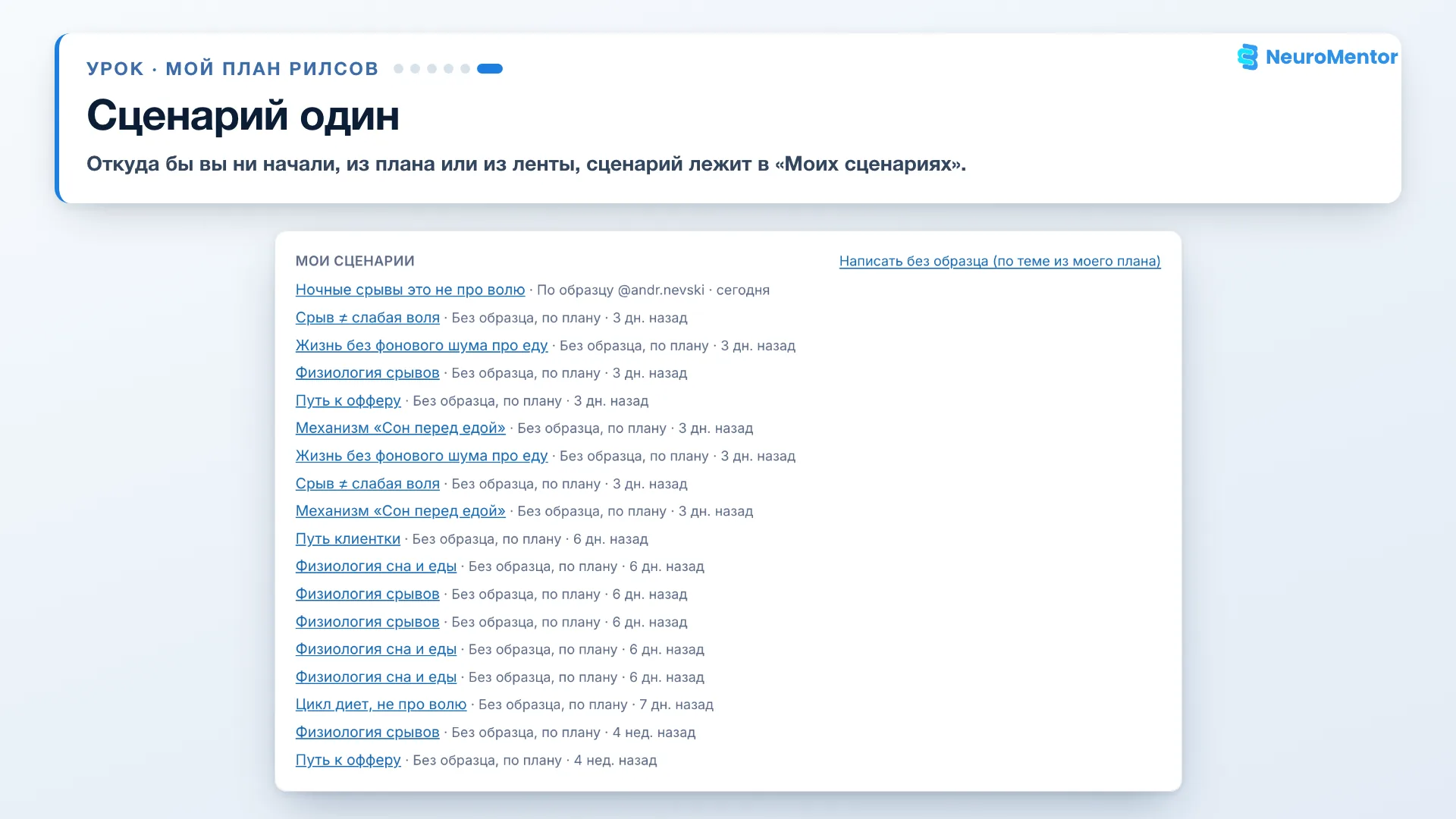This screenshot has height=819, width=1456.
Task: Open scenario Ночные срывы это не про волю
Action: tap(410, 290)
